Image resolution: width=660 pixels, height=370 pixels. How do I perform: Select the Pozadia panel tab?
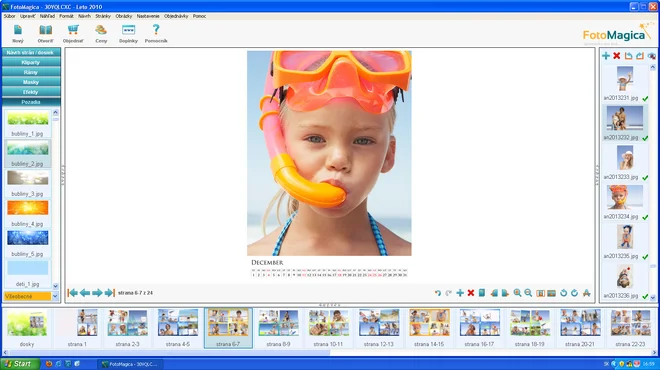[x=31, y=102]
